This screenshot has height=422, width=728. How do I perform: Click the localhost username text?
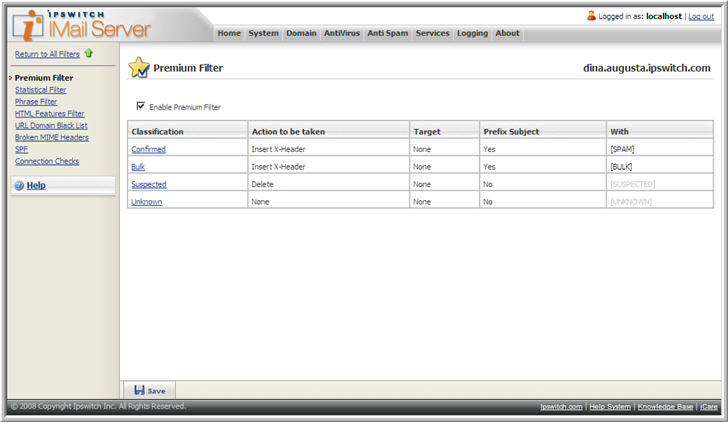664,16
